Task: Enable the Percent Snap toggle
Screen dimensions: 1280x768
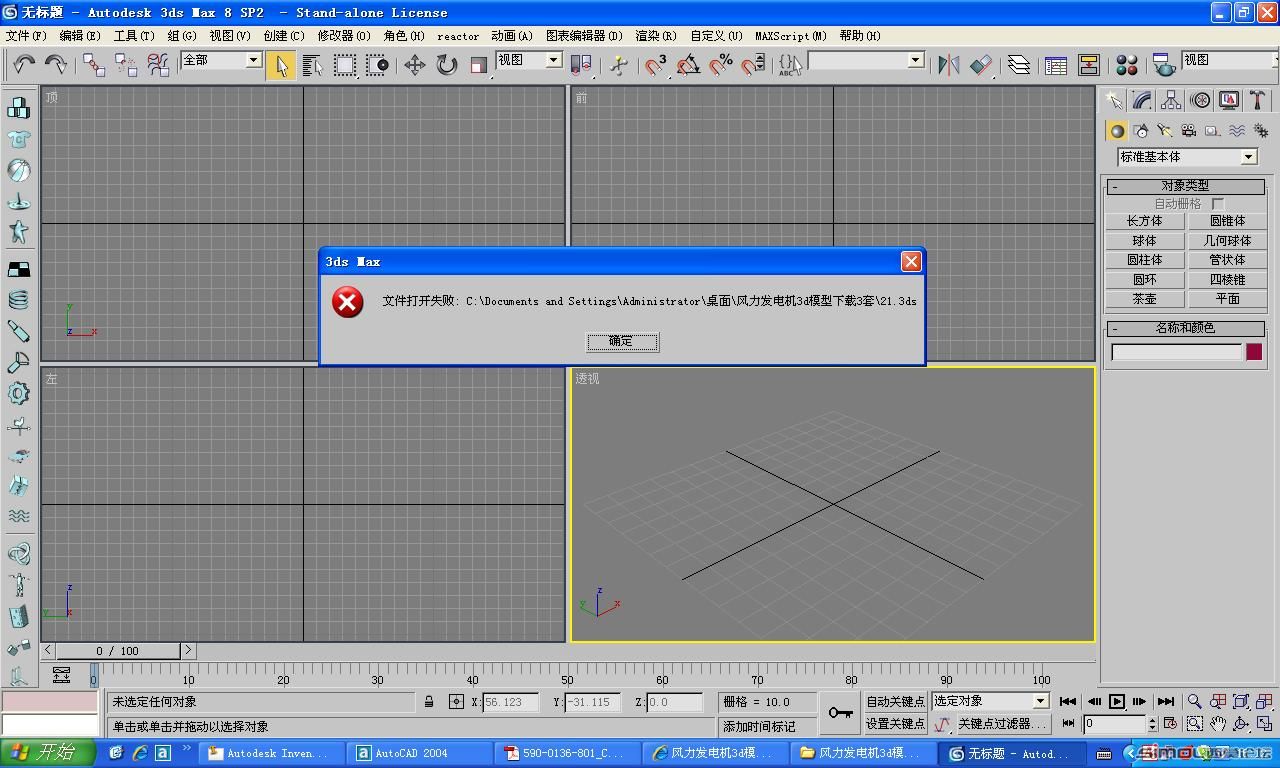Action: (x=721, y=65)
